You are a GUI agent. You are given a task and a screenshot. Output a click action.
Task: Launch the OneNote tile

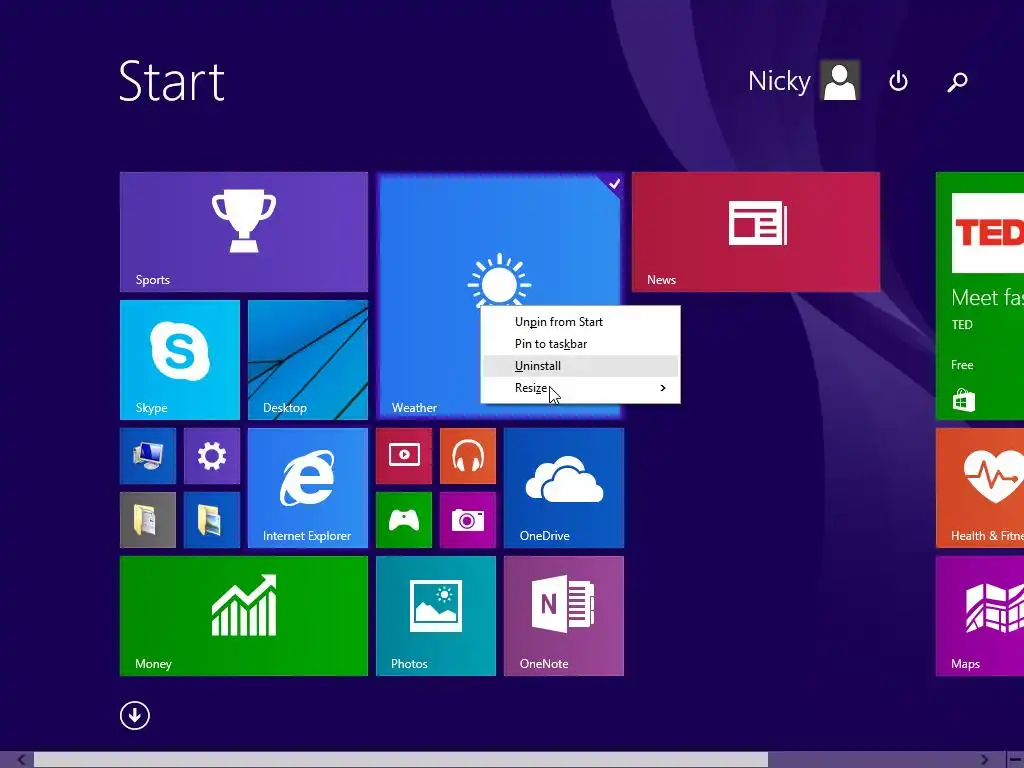(x=564, y=616)
